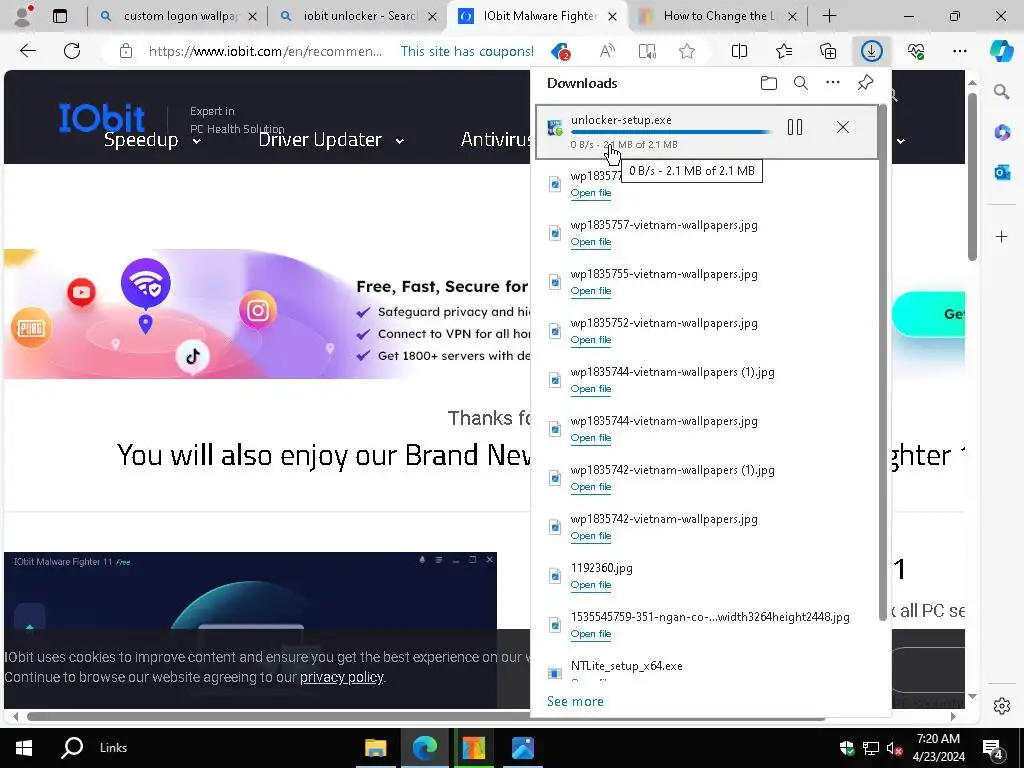Open a new tab
Image resolution: width=1024 pixels, height=768 pixels.
(829, 16)
